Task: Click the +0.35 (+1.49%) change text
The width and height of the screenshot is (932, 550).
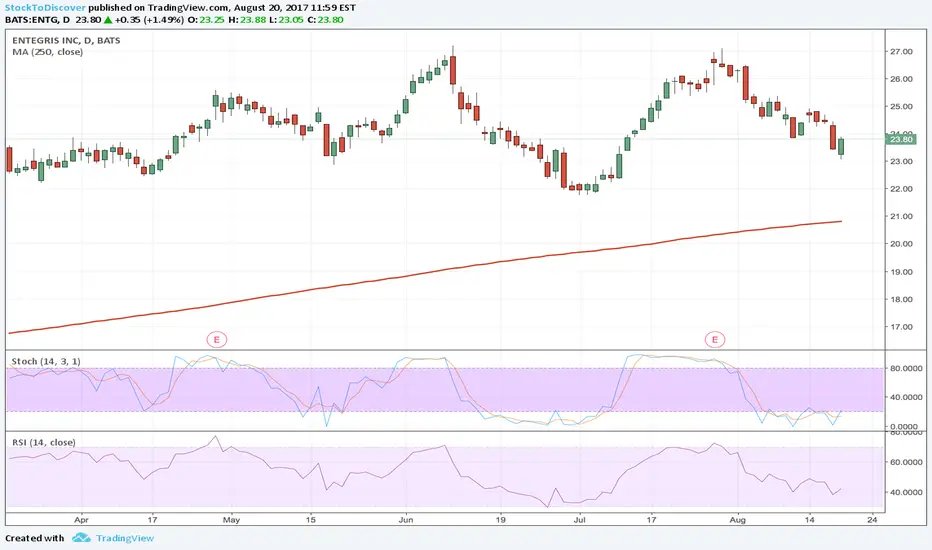Action: click(149, 20)
